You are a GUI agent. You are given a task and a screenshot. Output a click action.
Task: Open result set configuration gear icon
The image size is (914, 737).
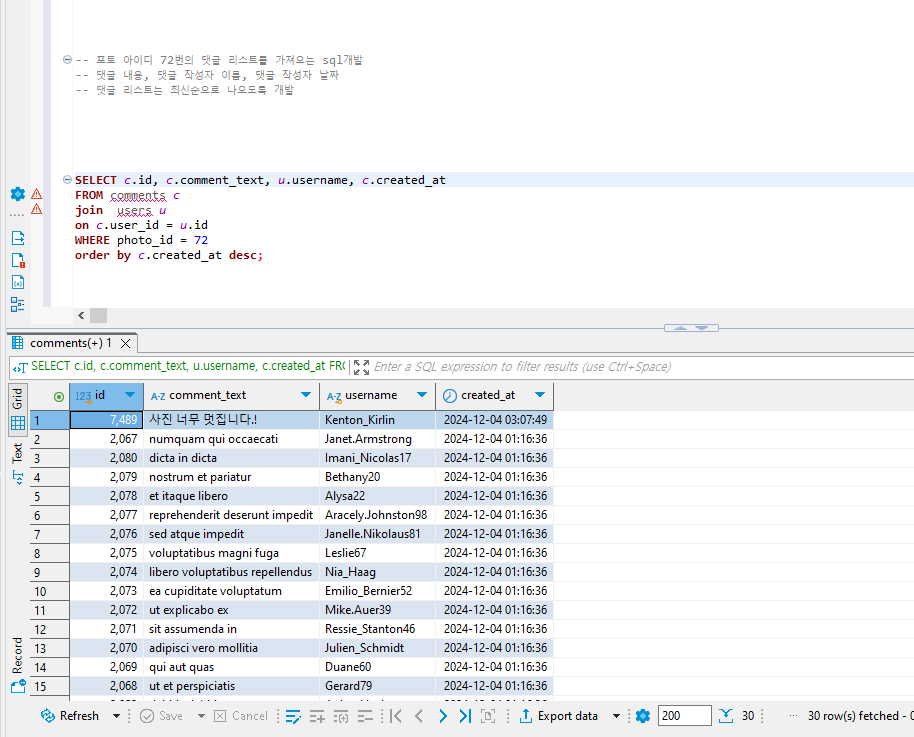[642, 716]
